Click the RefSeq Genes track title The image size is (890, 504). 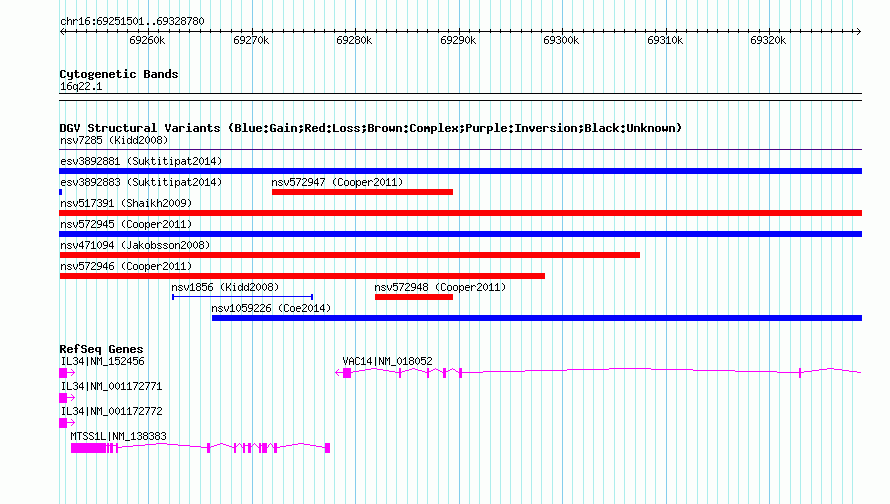[101, 349]
